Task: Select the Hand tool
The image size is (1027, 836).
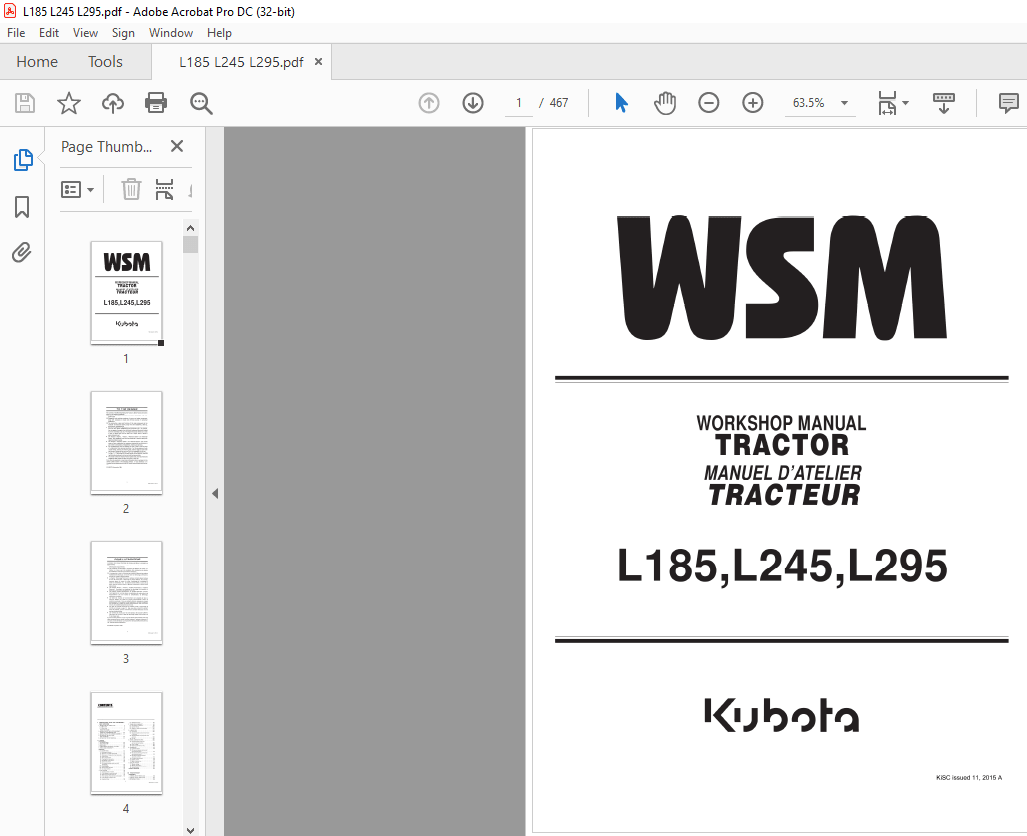Action: pos(663,103)
